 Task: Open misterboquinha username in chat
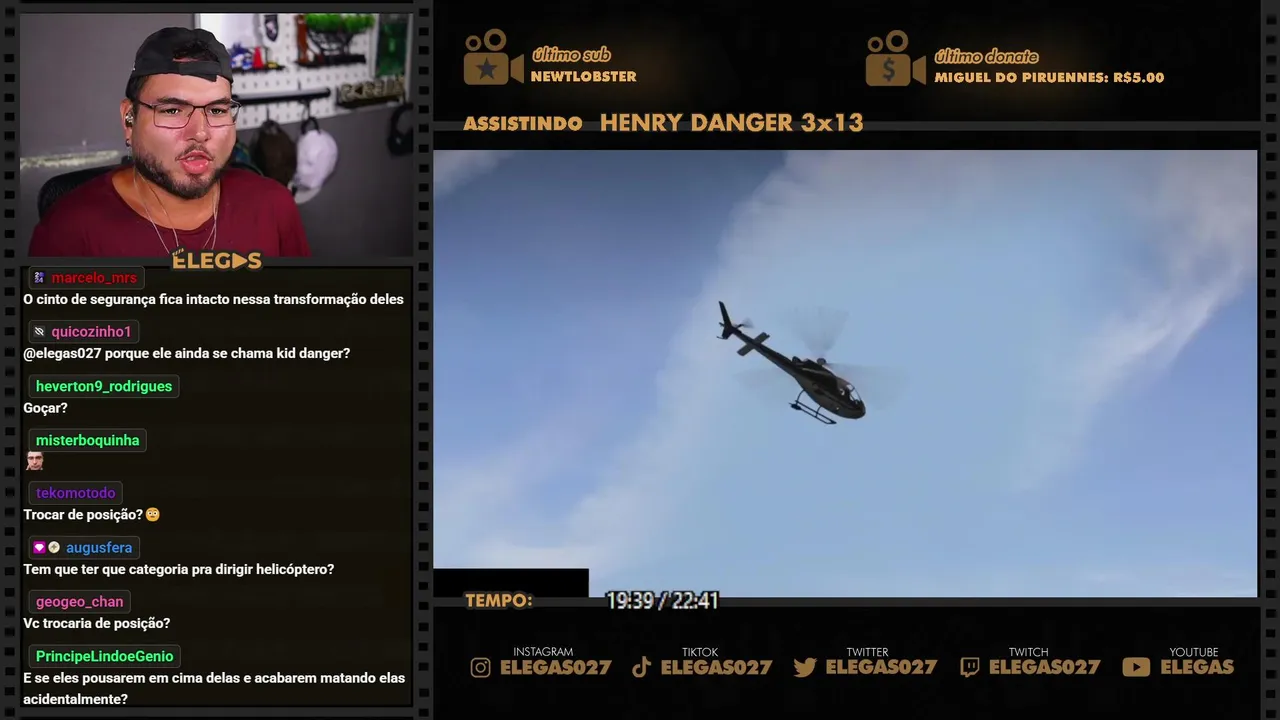pyautogui.click(x=87, y=440)
